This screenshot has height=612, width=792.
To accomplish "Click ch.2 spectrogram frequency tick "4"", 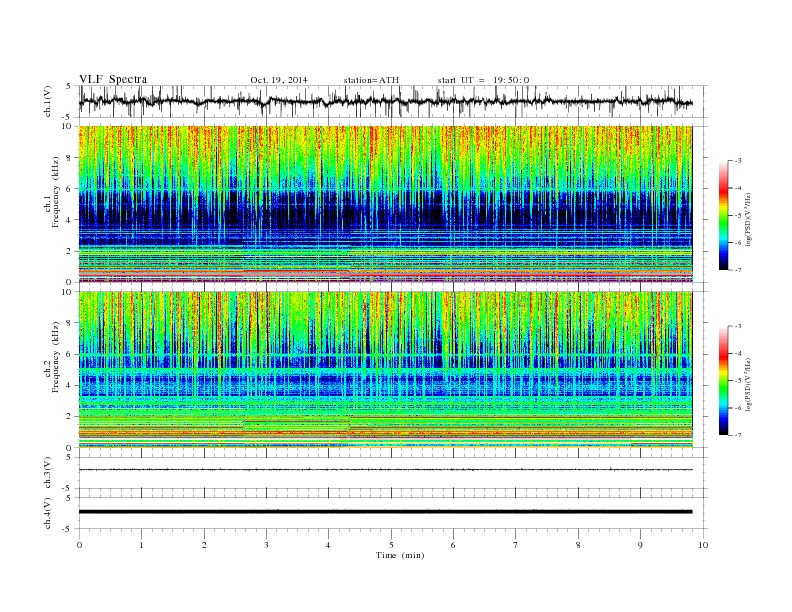I will [70, 386].
